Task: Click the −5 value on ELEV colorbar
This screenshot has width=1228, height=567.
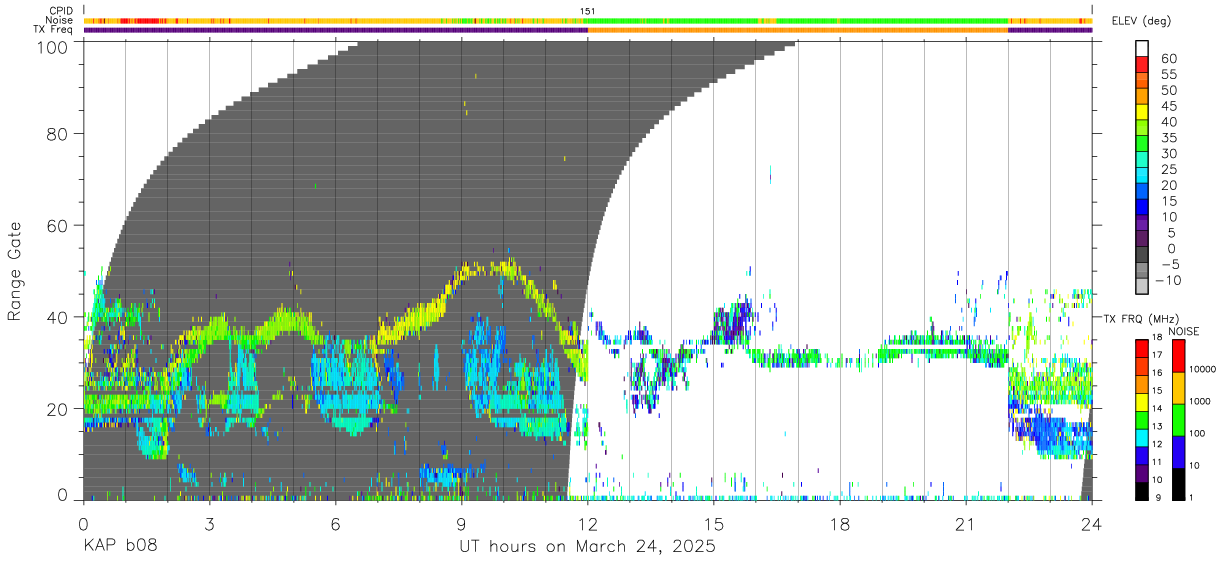Action: [x=1168, y=264]
